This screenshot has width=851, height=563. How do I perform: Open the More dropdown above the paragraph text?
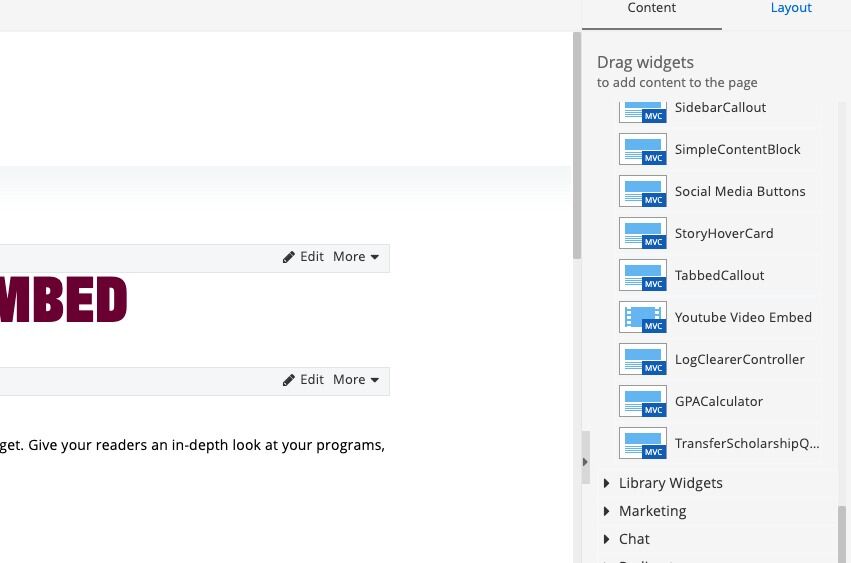tap(356, 379)
